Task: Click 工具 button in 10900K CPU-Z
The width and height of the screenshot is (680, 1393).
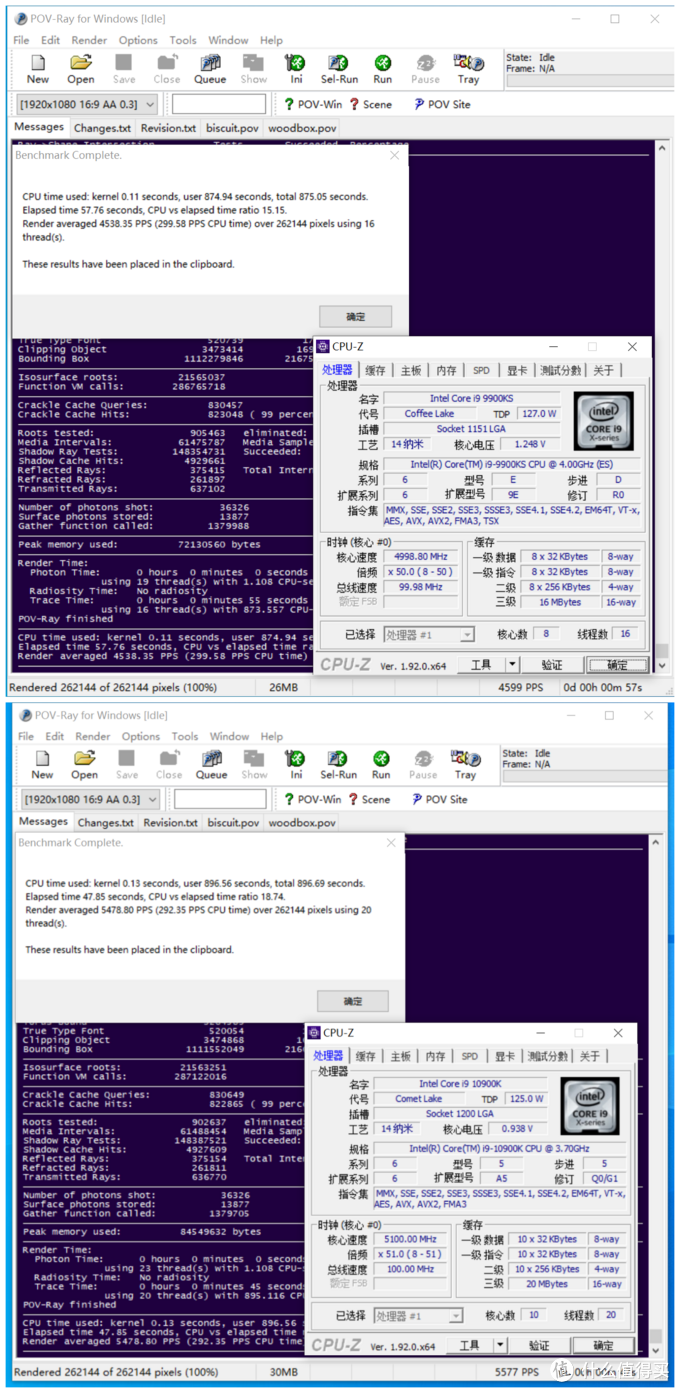Action: coord(469,1346)
